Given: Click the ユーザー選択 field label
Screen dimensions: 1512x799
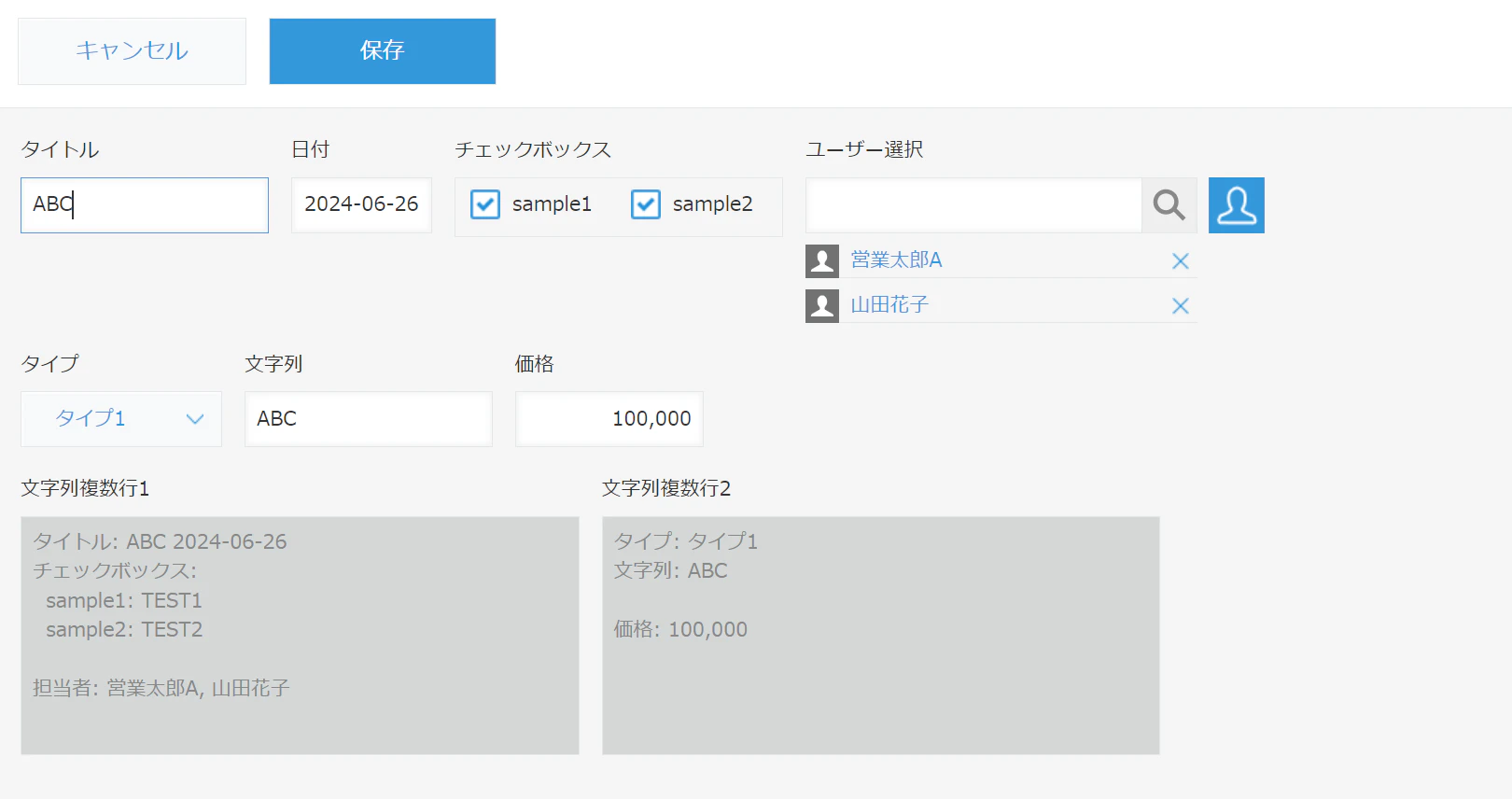Looking at the screenshot, I should coord(865,150).
